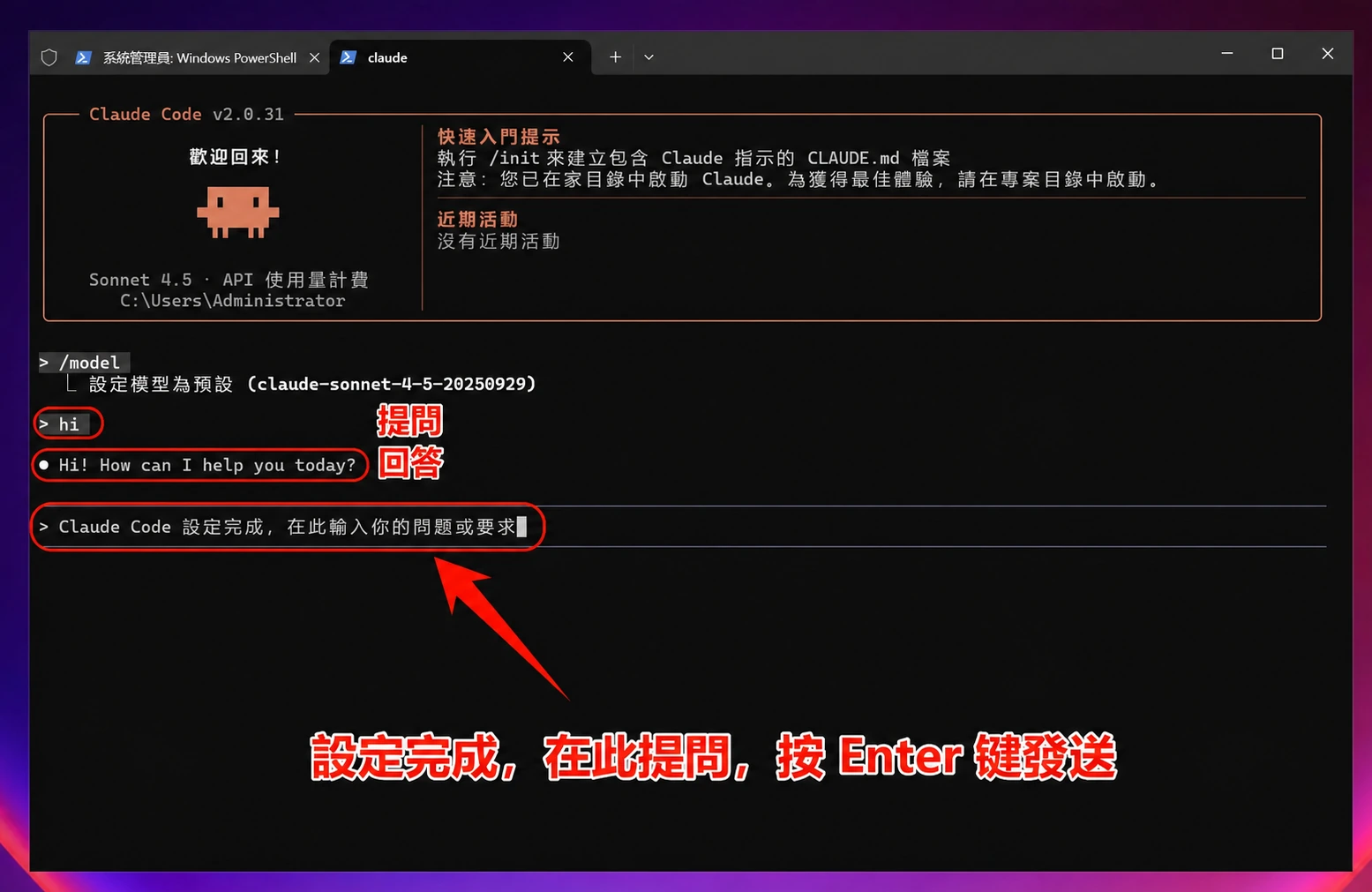Click the PowerShell icon on the administrator tab

[x=84, y=57]
